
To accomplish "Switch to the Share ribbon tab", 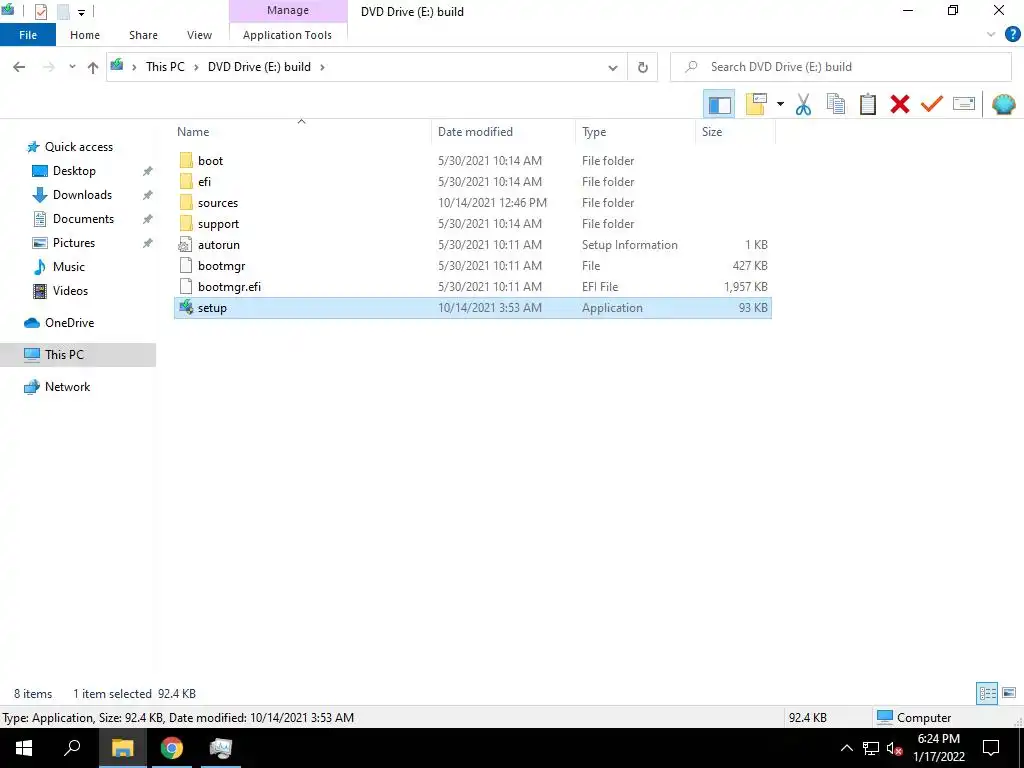I will click(x=143, y=35).
